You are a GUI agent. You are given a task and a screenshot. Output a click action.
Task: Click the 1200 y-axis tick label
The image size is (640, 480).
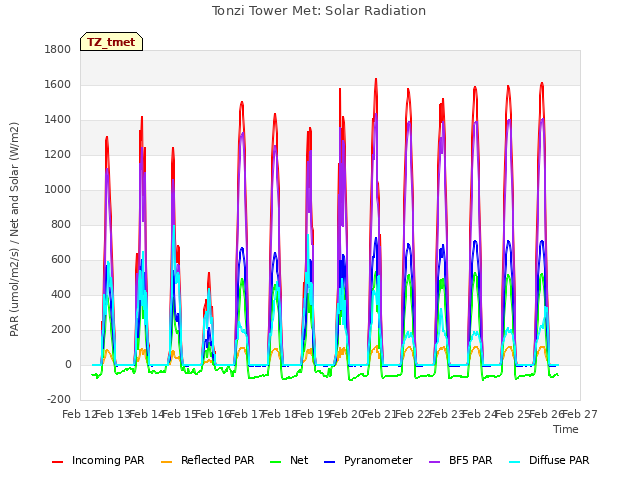[x=58, y=155]
